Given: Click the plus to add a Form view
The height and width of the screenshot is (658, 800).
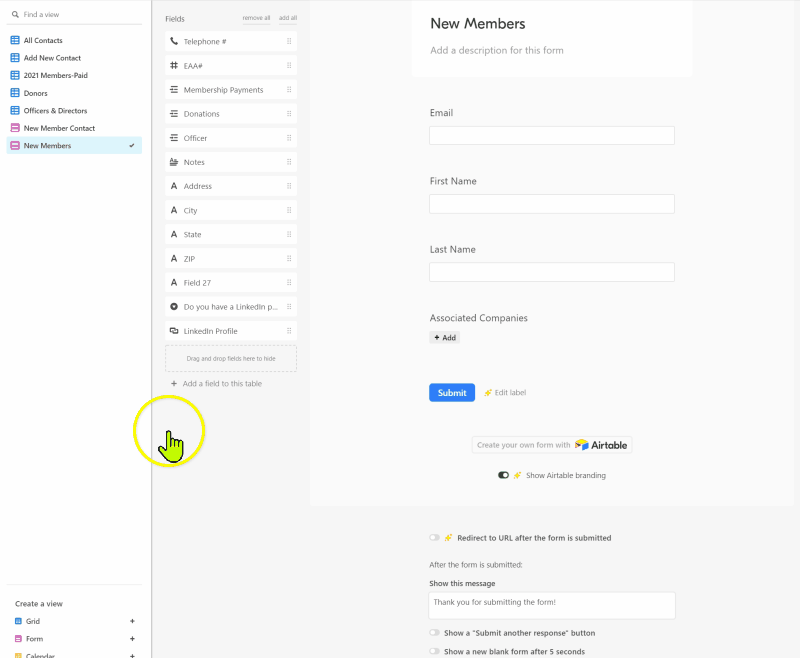Looking at the screenshot, I should [132, 639].
